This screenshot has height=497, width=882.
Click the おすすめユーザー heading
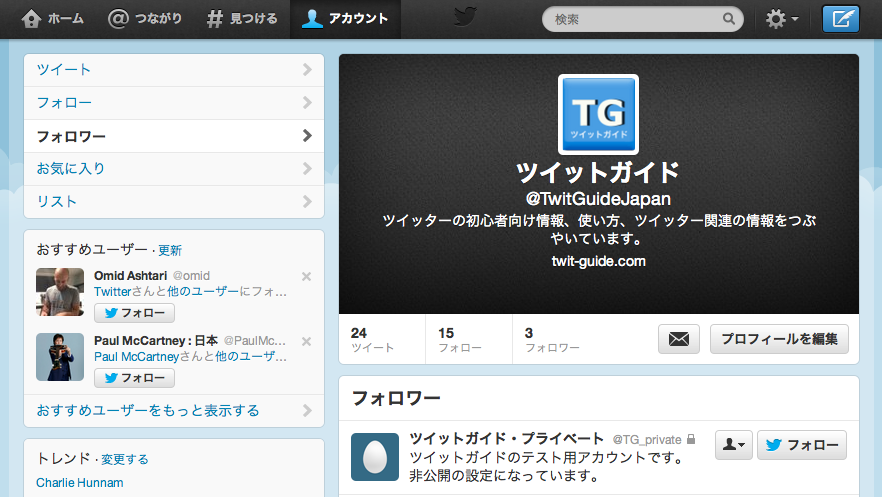pyautogui.click(x=92, y=250)
